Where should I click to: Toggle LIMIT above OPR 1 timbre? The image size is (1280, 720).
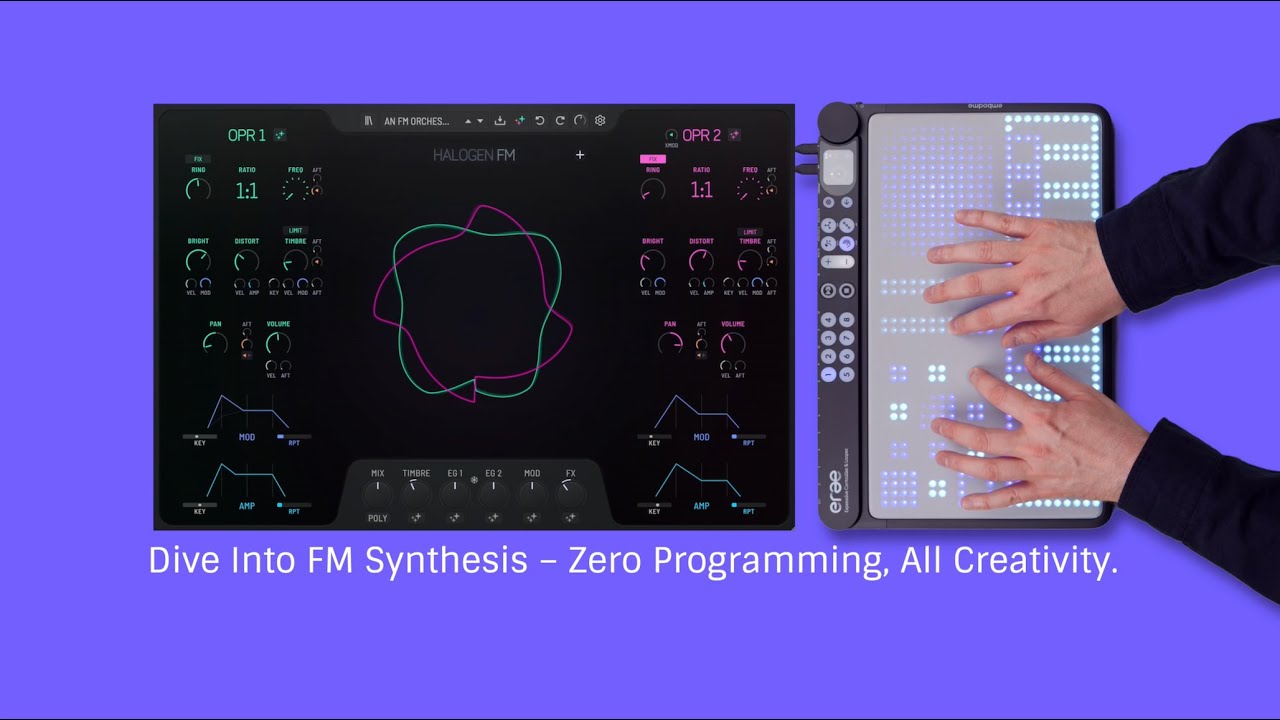tap(296, 231)
